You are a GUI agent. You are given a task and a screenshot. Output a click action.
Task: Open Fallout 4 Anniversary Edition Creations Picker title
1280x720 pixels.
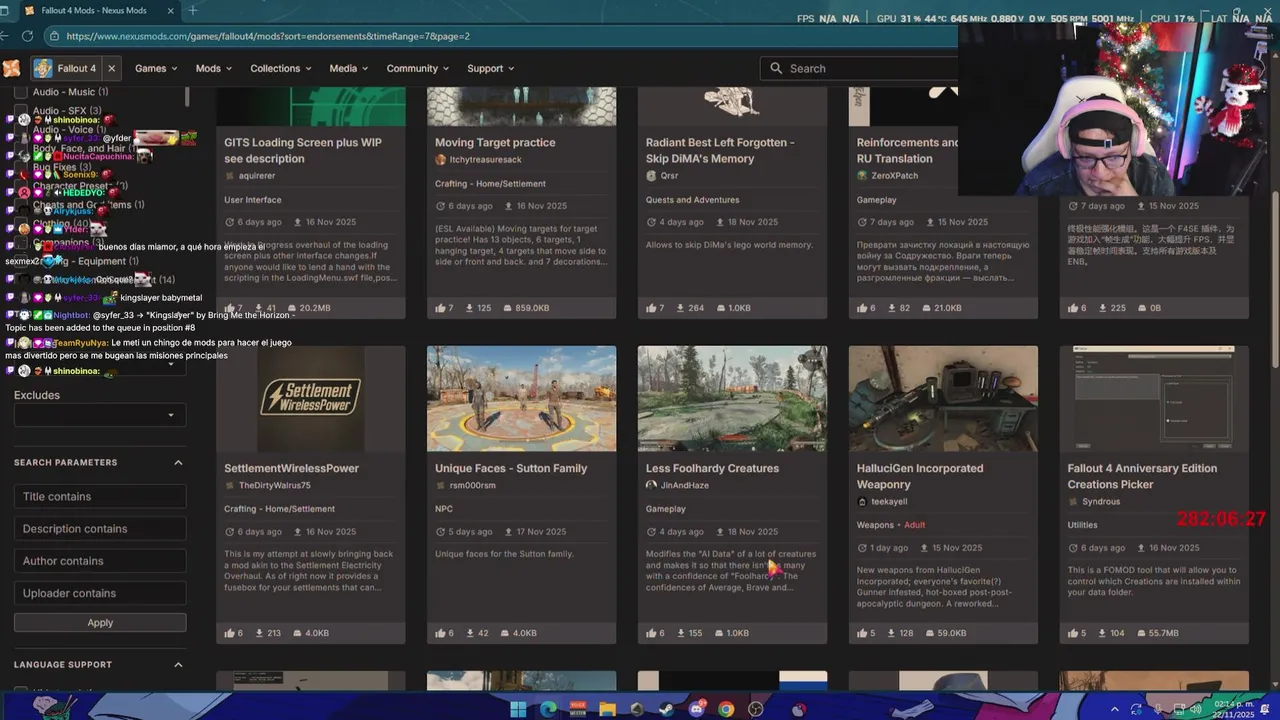[x=1142, y=476]
